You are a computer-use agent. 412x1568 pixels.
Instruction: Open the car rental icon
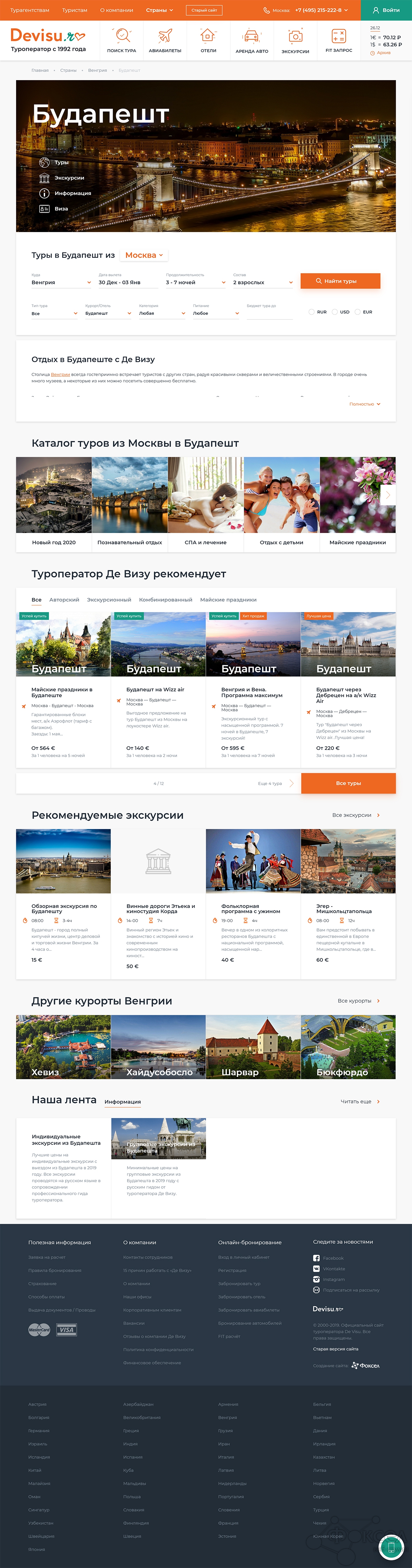(251, 36)
